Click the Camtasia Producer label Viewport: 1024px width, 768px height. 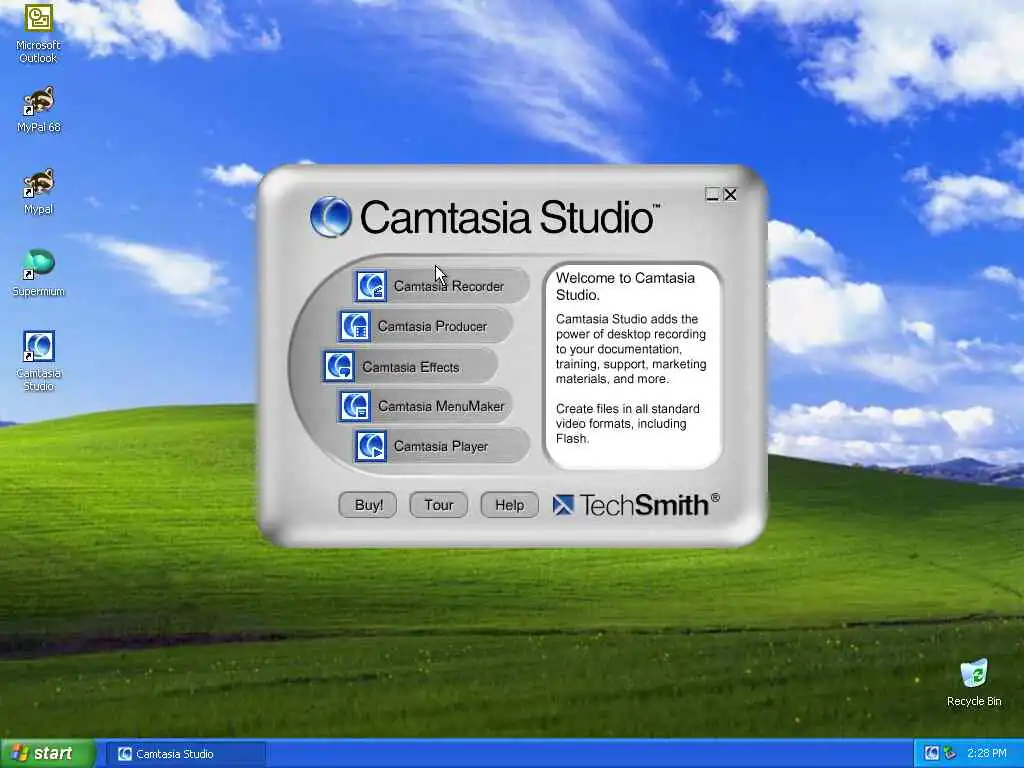click(432, 326)
